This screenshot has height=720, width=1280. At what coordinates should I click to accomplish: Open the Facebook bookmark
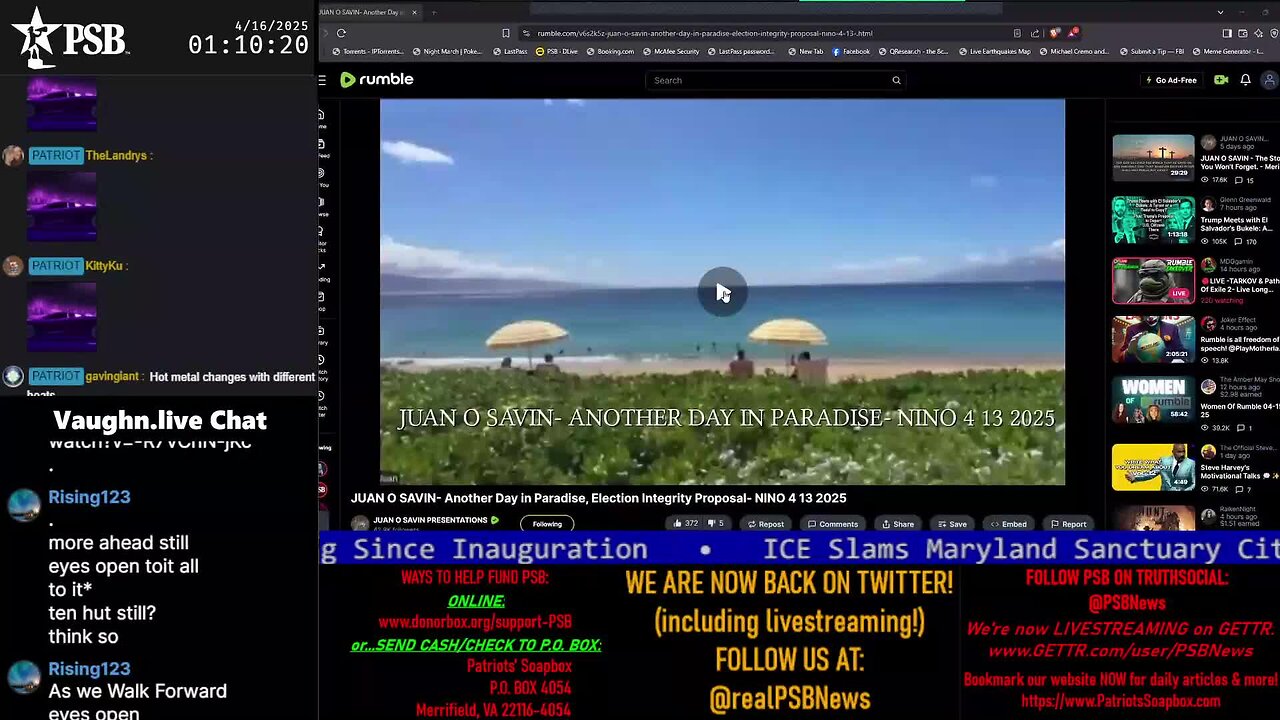[x=850, y=51]
